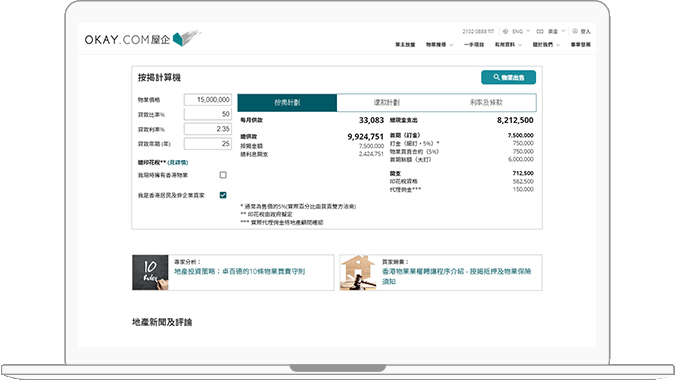Screen dimensions: 675x380
Task: Expand the currency dropdown arrow
Action: 563,31
